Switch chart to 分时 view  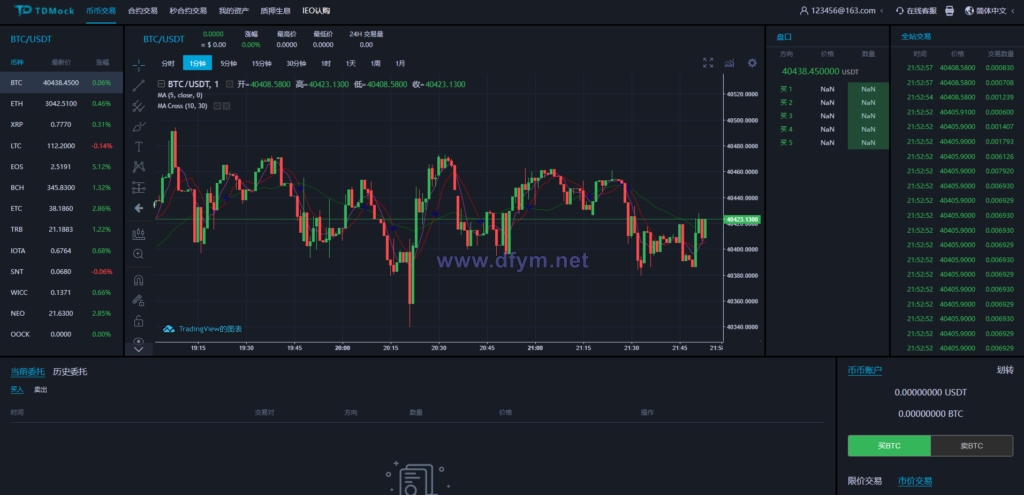click(x=168, y=63)
